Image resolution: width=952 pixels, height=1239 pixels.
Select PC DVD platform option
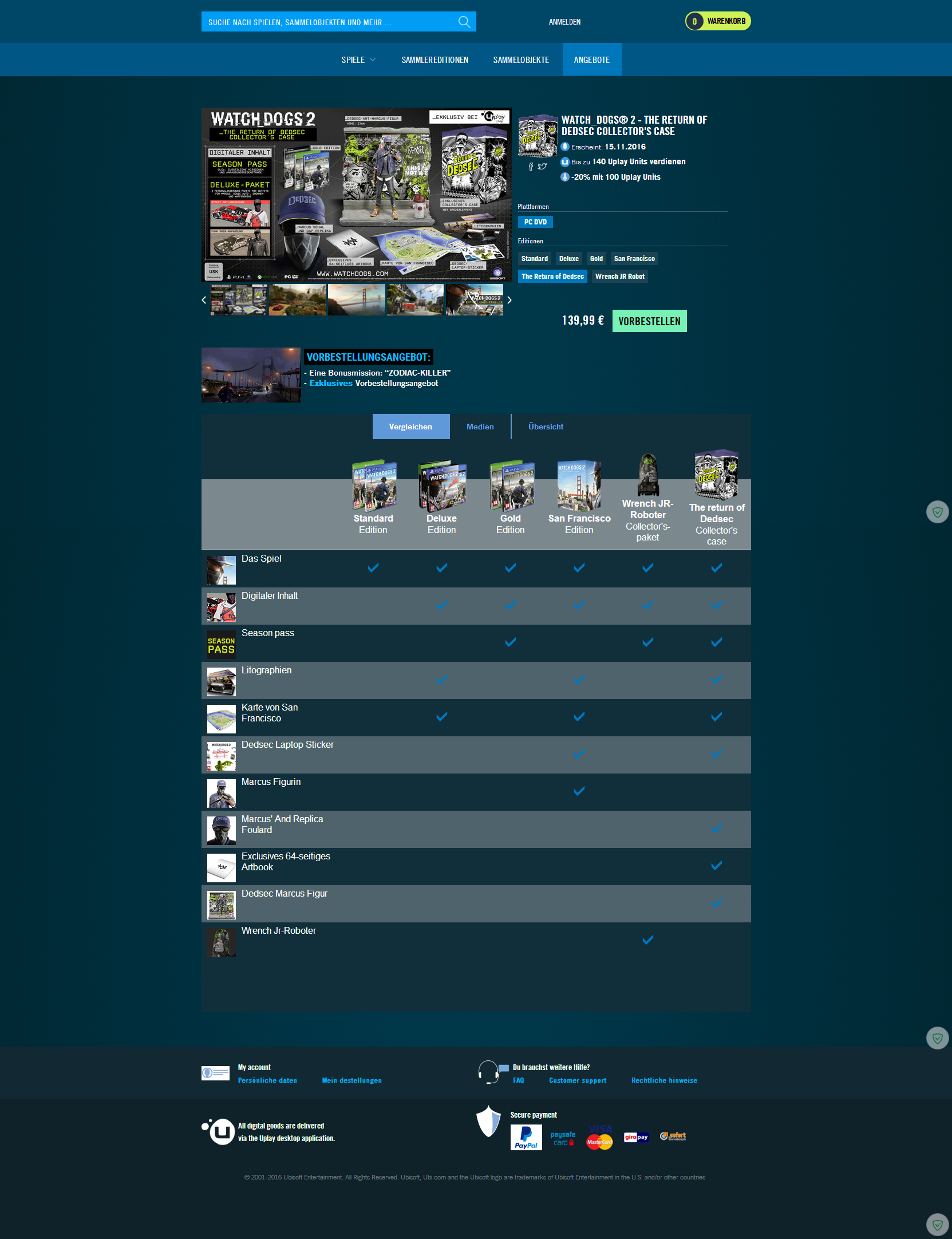(535, 222)
